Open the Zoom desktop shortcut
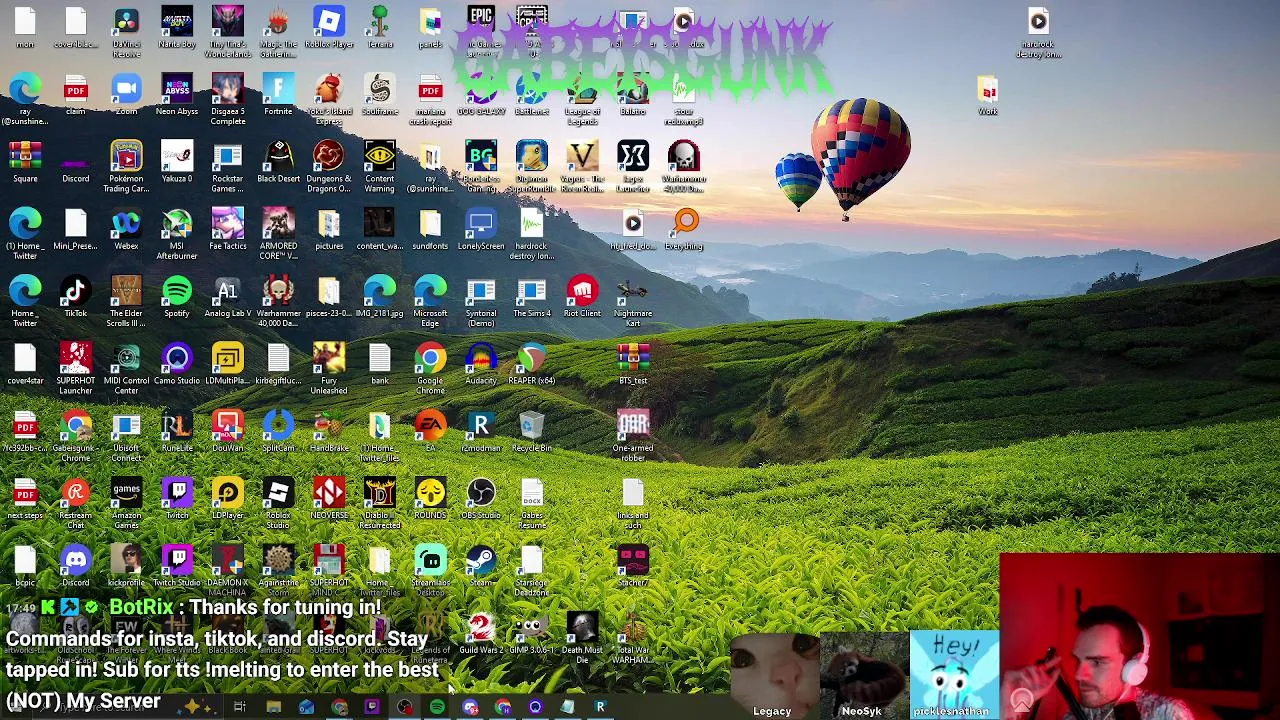The height and width of the screenshot is (720, 1280). [x=126, y=95]
